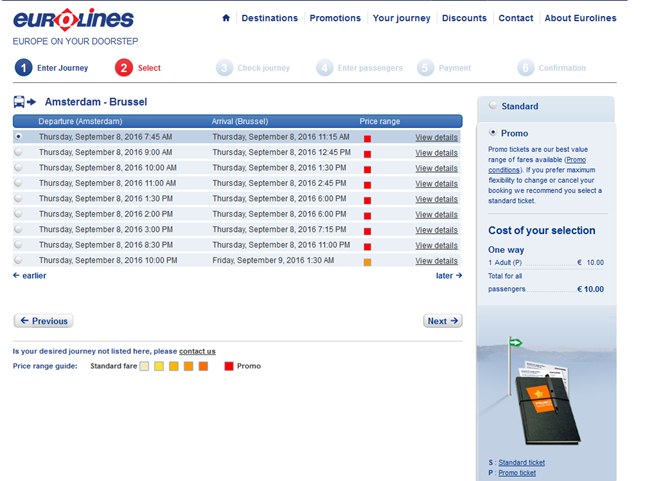
Task: Open the About Eurolines menu
Action: pos(580,18)
